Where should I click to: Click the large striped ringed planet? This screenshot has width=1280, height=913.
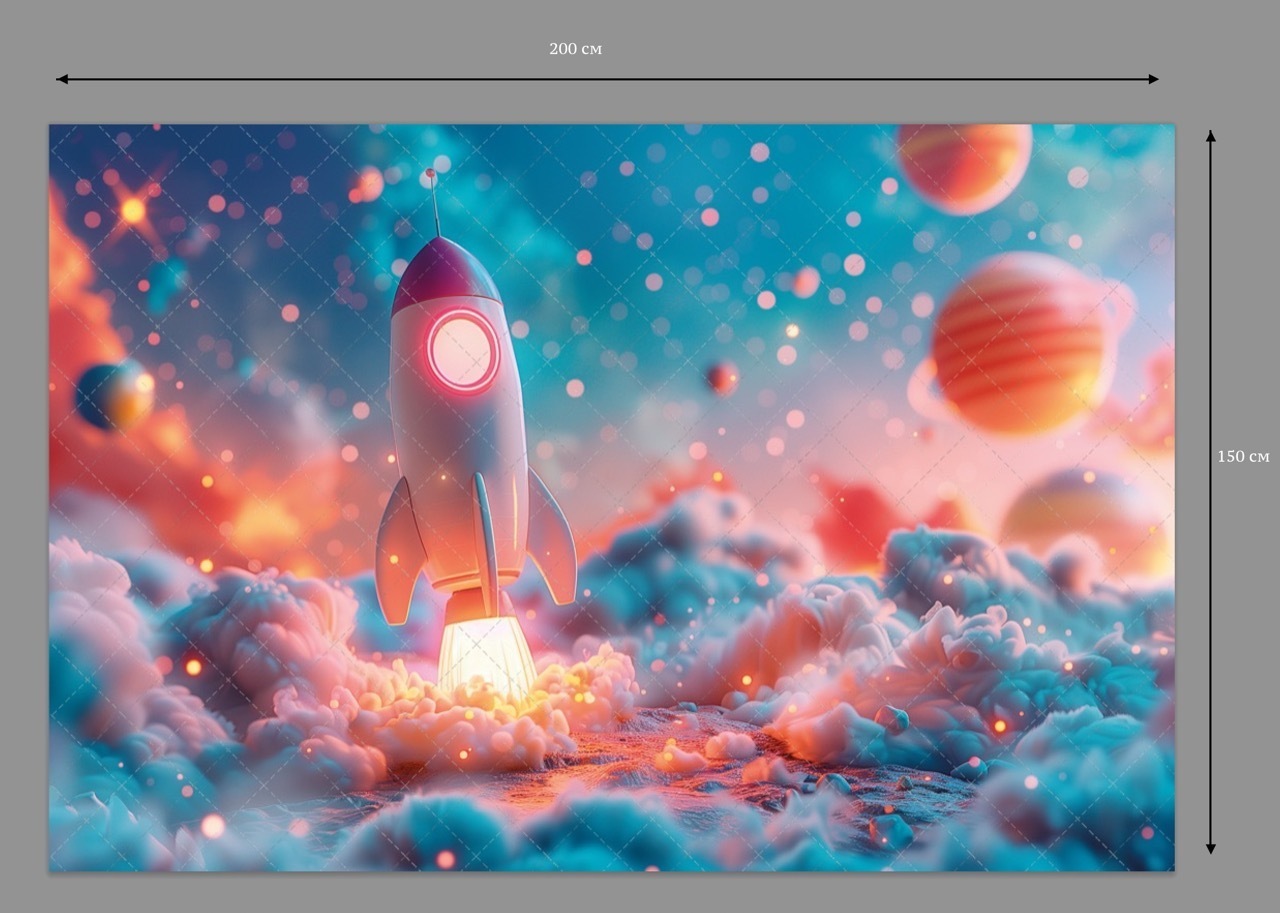click(x=1020, y=343)
